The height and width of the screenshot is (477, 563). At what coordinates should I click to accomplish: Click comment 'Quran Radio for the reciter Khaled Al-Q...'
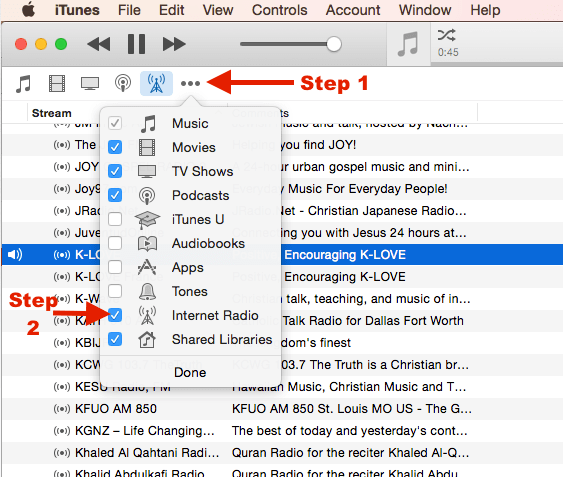pos(350,453)
